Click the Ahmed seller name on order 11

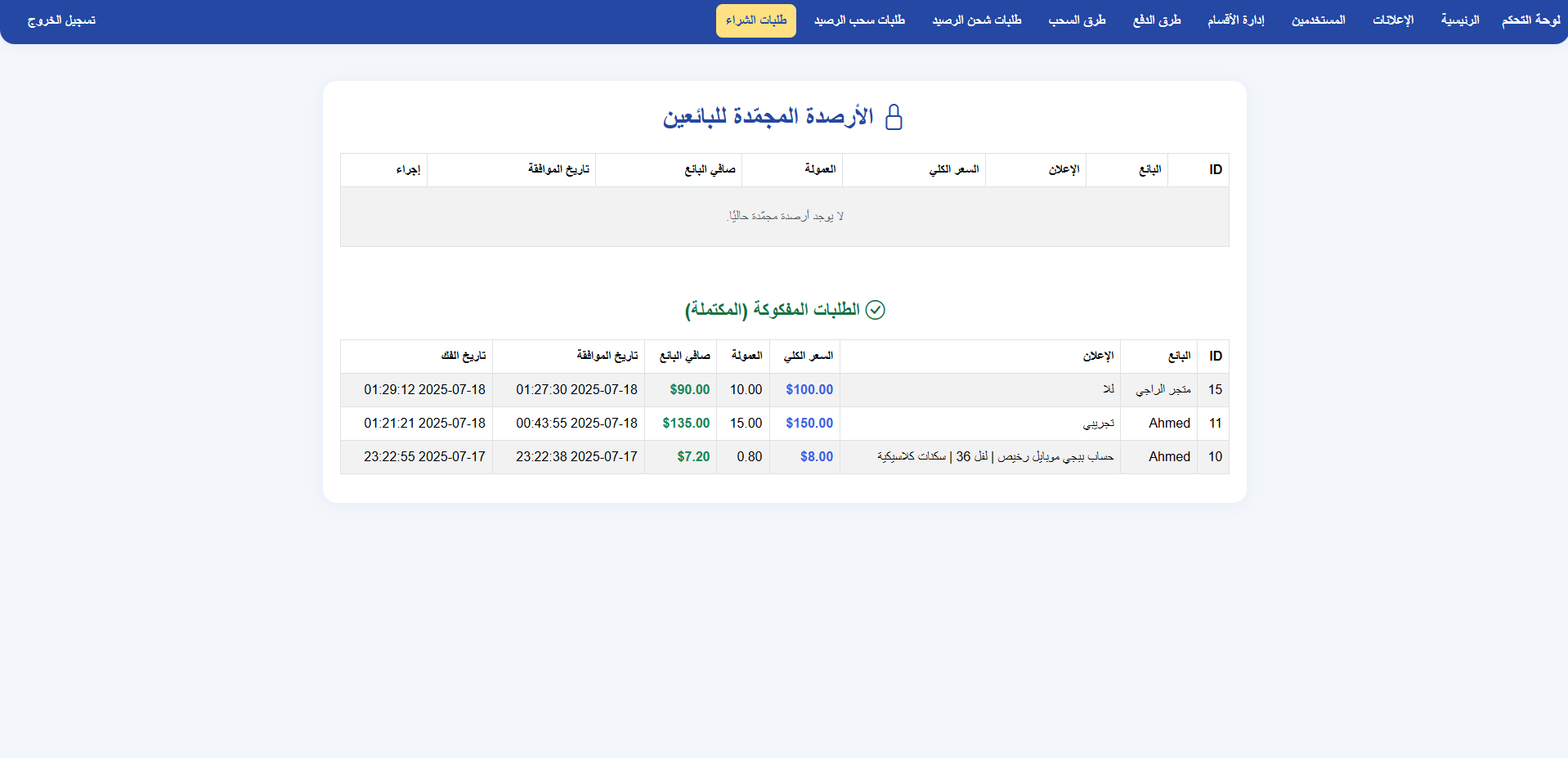[x=1168, y=424]
